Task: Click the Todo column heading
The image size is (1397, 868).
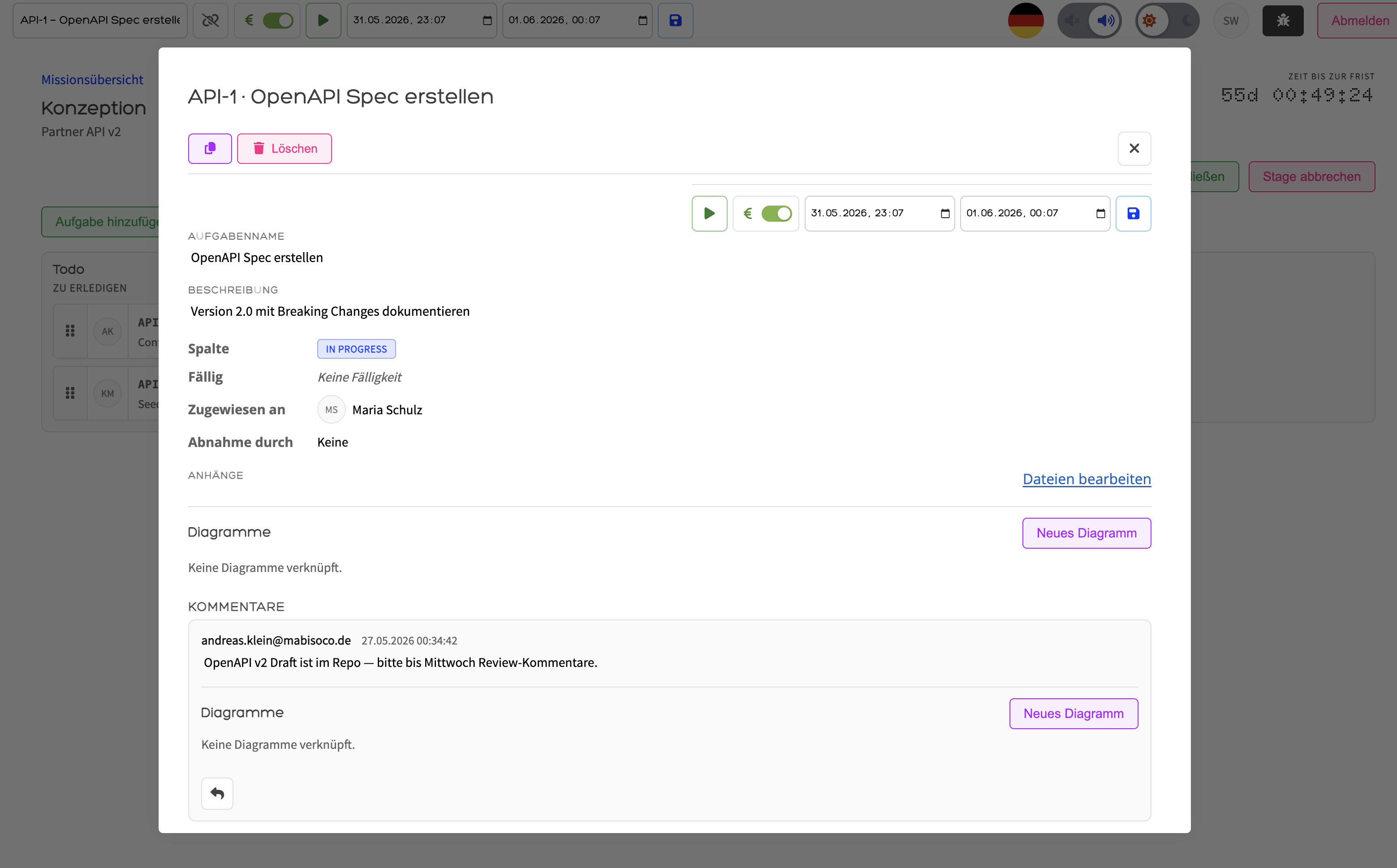Action: pos(69,269)
